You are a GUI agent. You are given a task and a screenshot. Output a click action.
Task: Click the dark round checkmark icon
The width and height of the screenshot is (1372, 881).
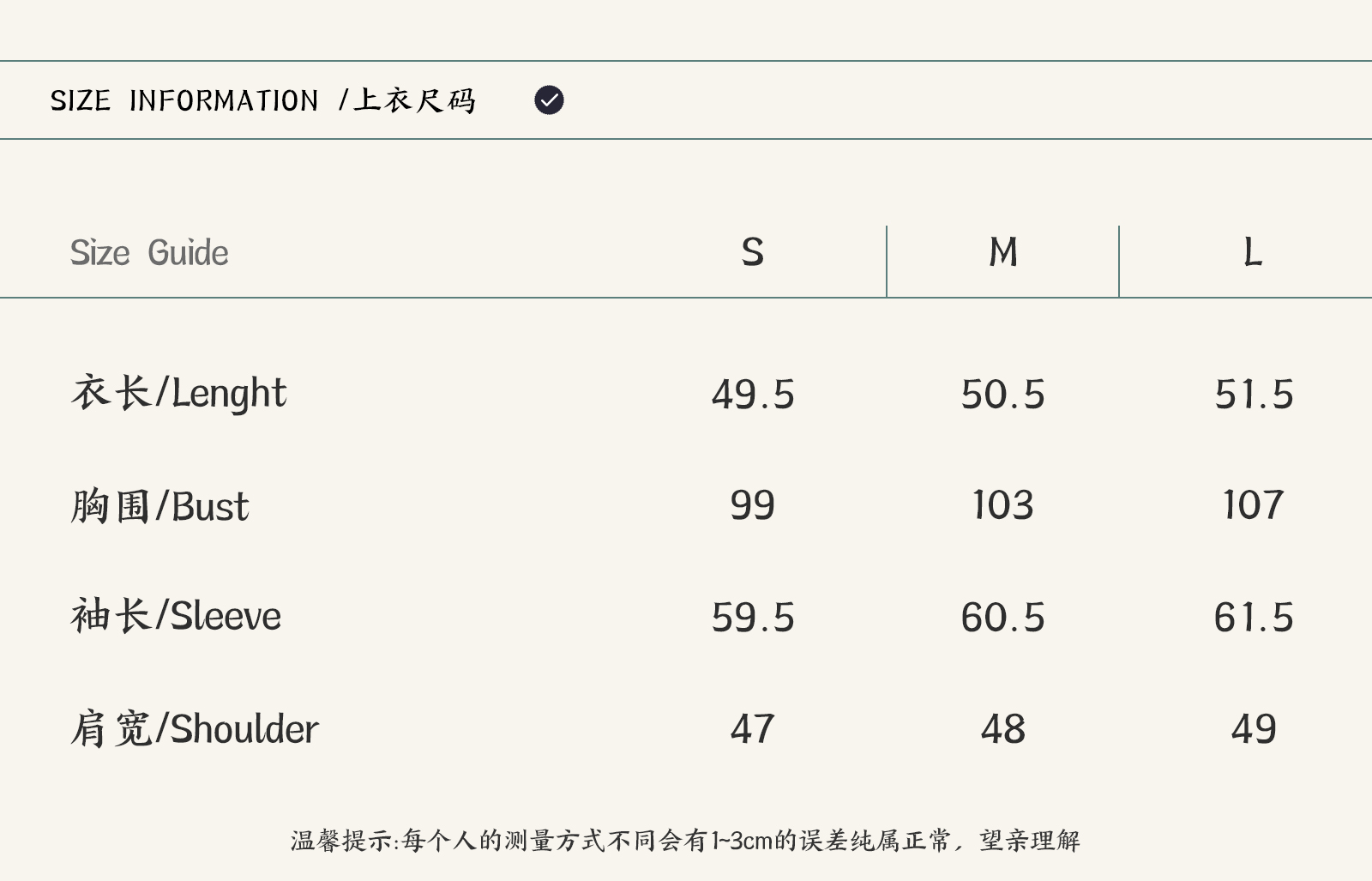[x=549, y=100]
